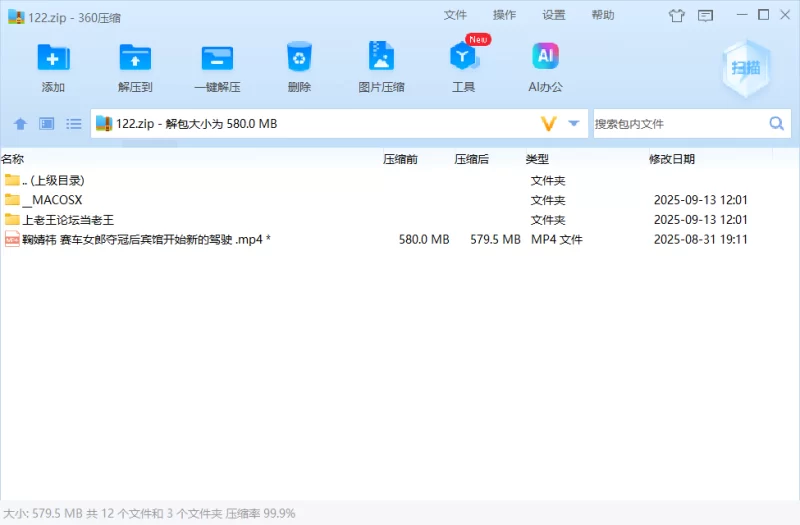Image resolution: width=800 pixels, height=525 pixels.
Task: Click the 360压缩 app icon in title bar
Action: click(x=16, y=16)
